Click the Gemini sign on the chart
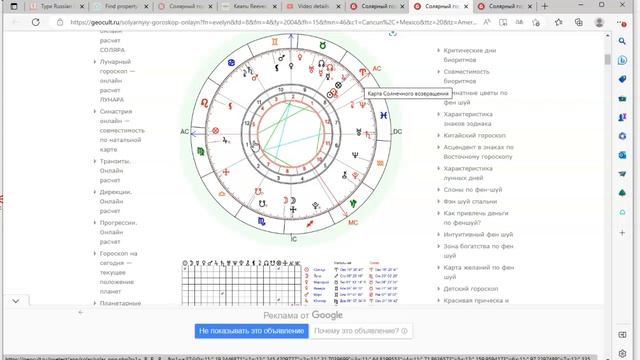 275,42
